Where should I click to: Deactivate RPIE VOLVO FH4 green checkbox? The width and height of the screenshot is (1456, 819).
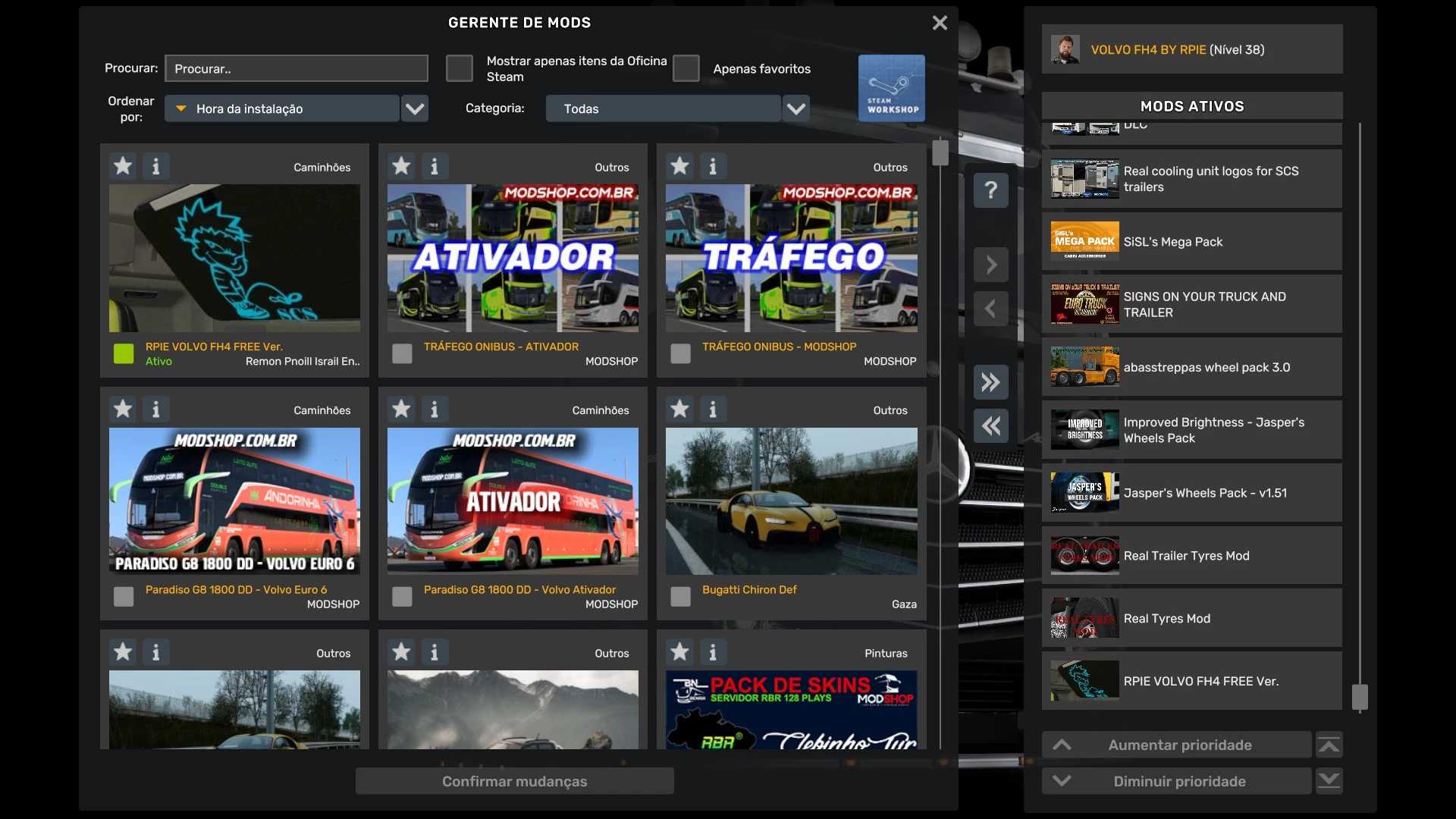point(124,353)
